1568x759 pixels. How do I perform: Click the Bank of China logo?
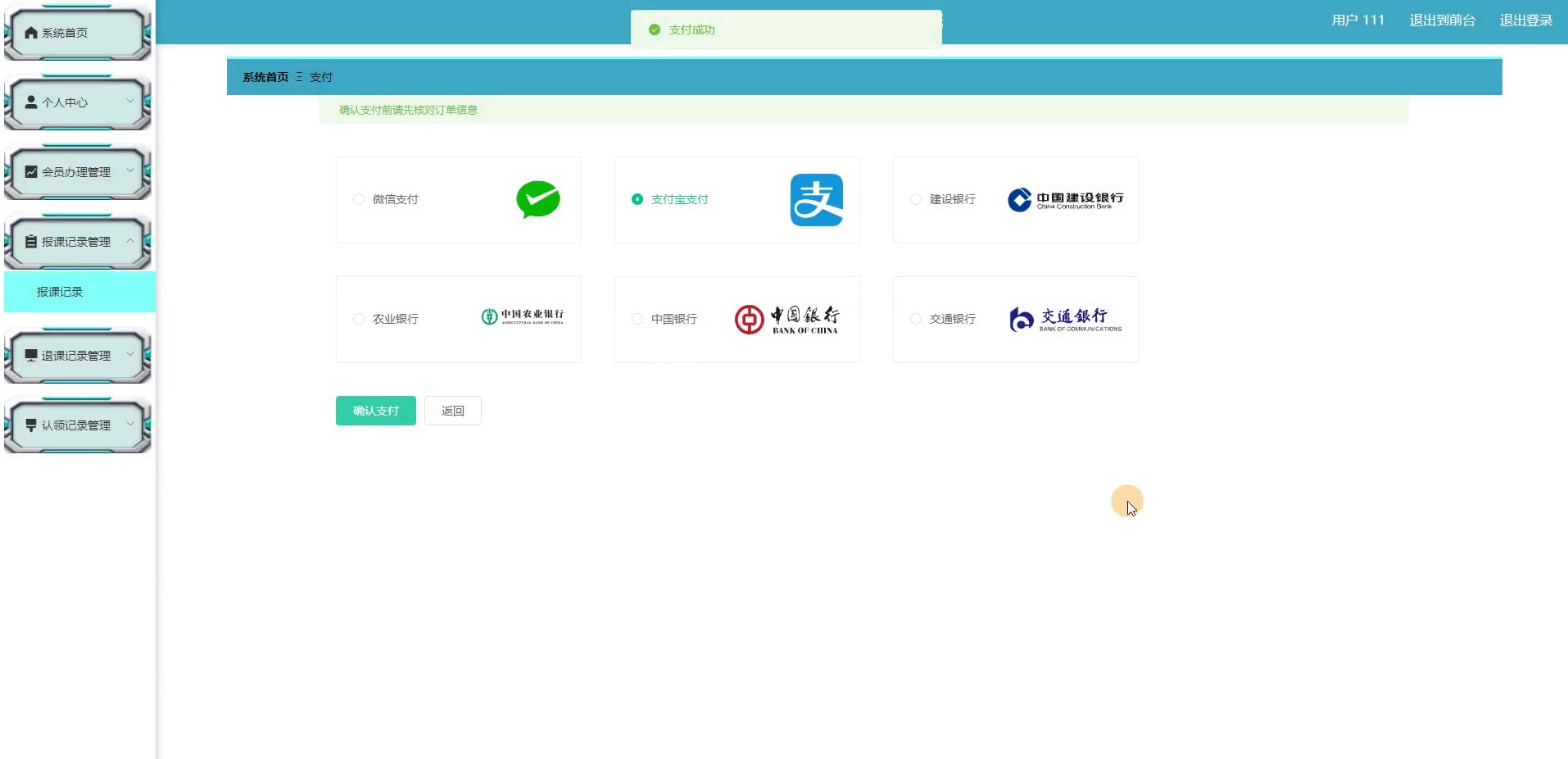[786, 320]
